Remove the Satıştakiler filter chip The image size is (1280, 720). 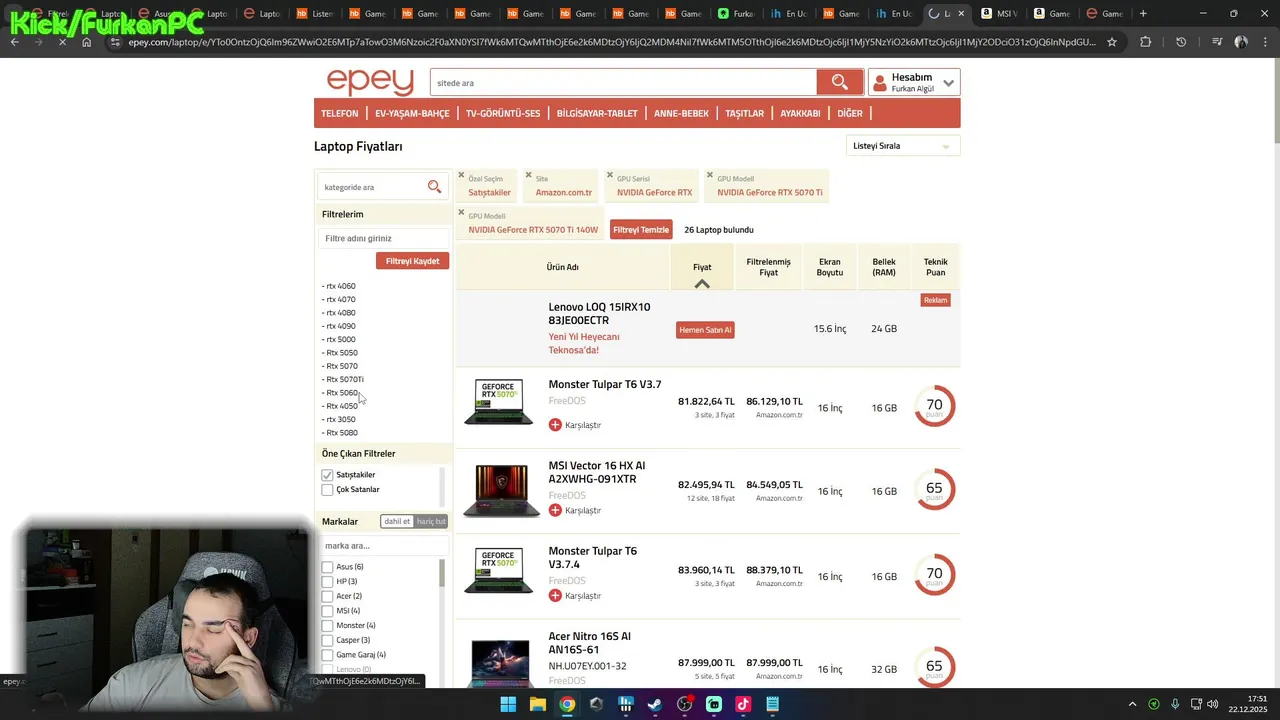click(461, 175)
